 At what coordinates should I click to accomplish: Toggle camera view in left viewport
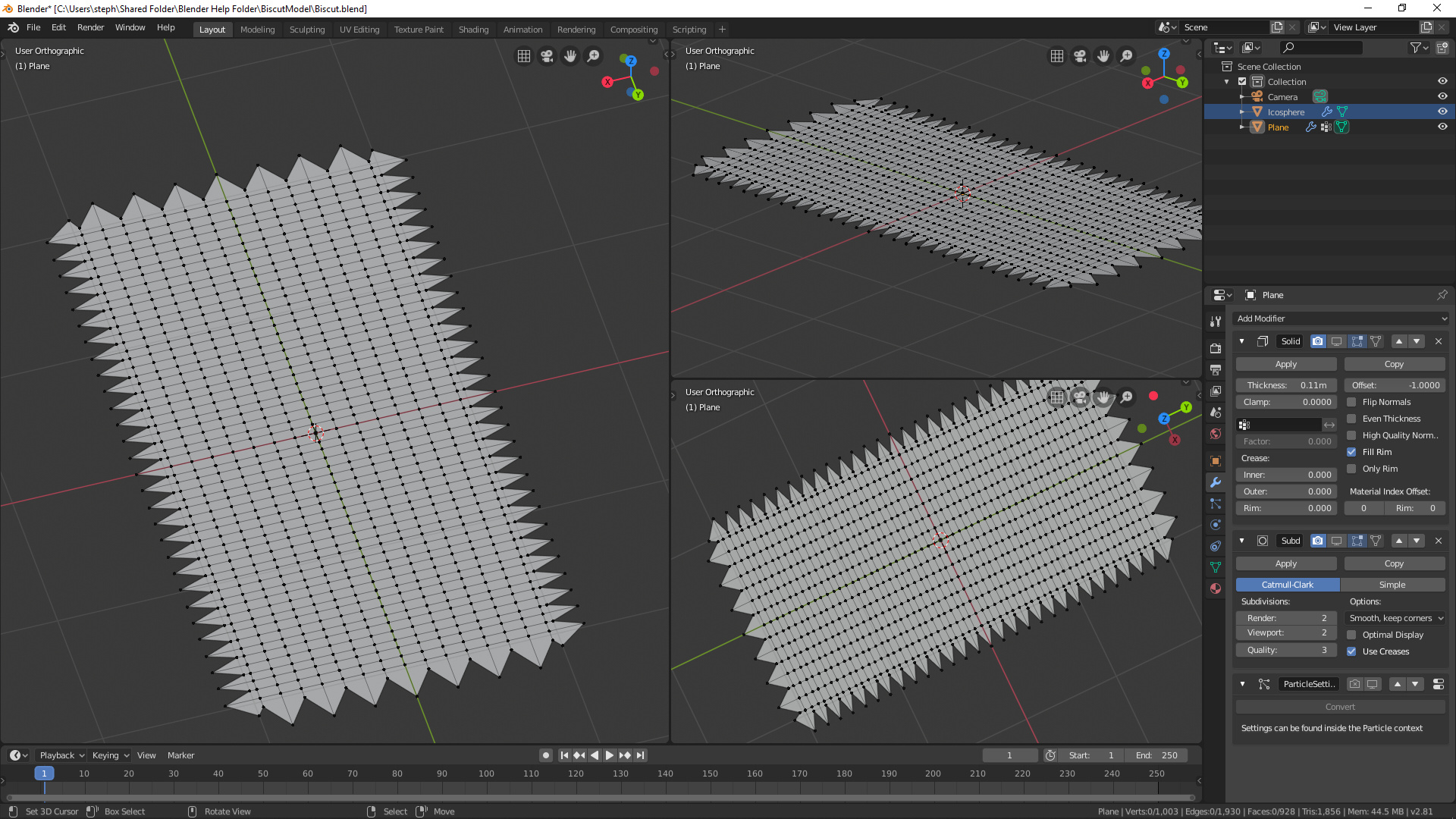pos(547,56)
